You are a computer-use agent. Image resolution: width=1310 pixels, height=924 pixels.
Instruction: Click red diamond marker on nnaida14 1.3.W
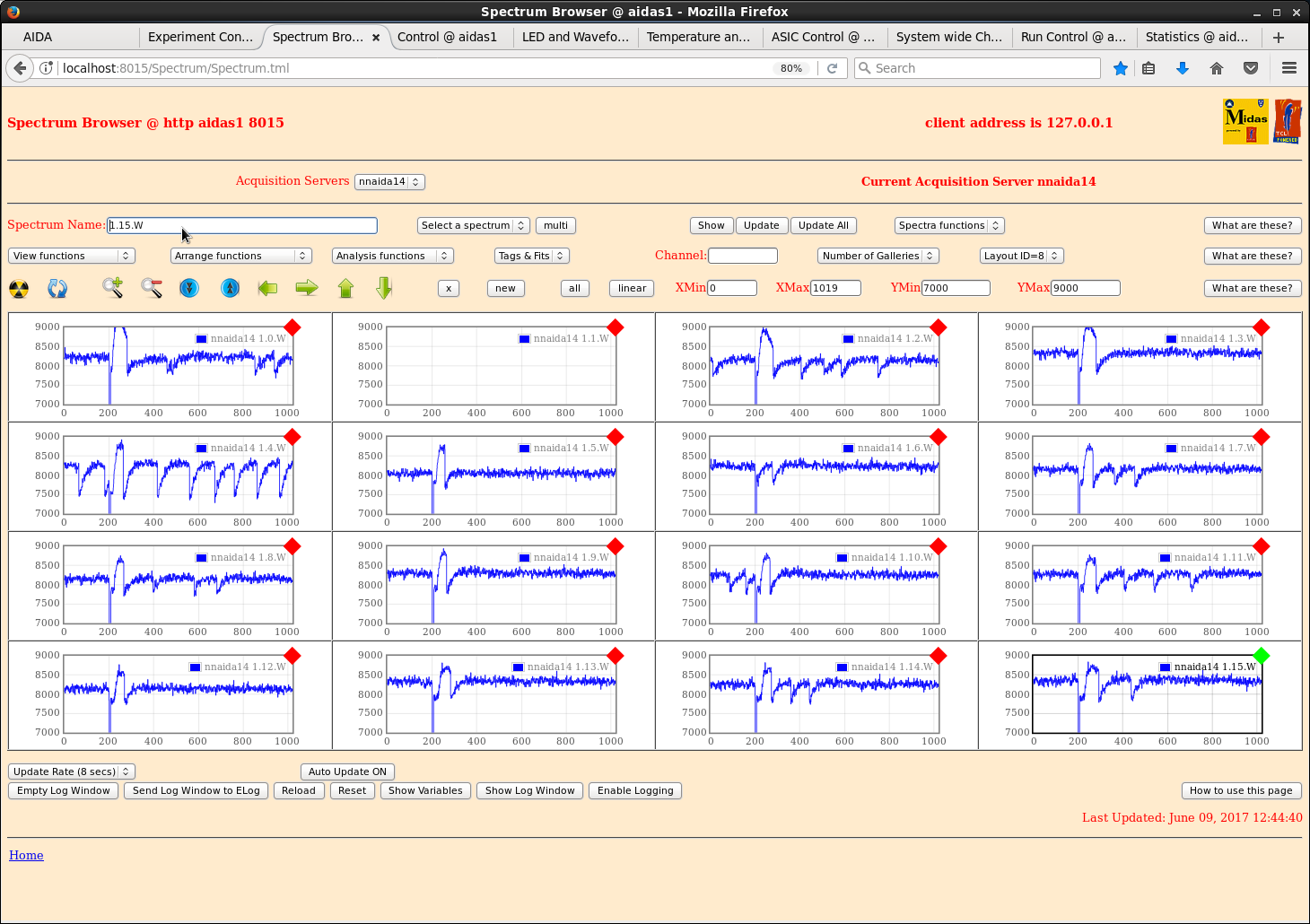coord(1262,327)
